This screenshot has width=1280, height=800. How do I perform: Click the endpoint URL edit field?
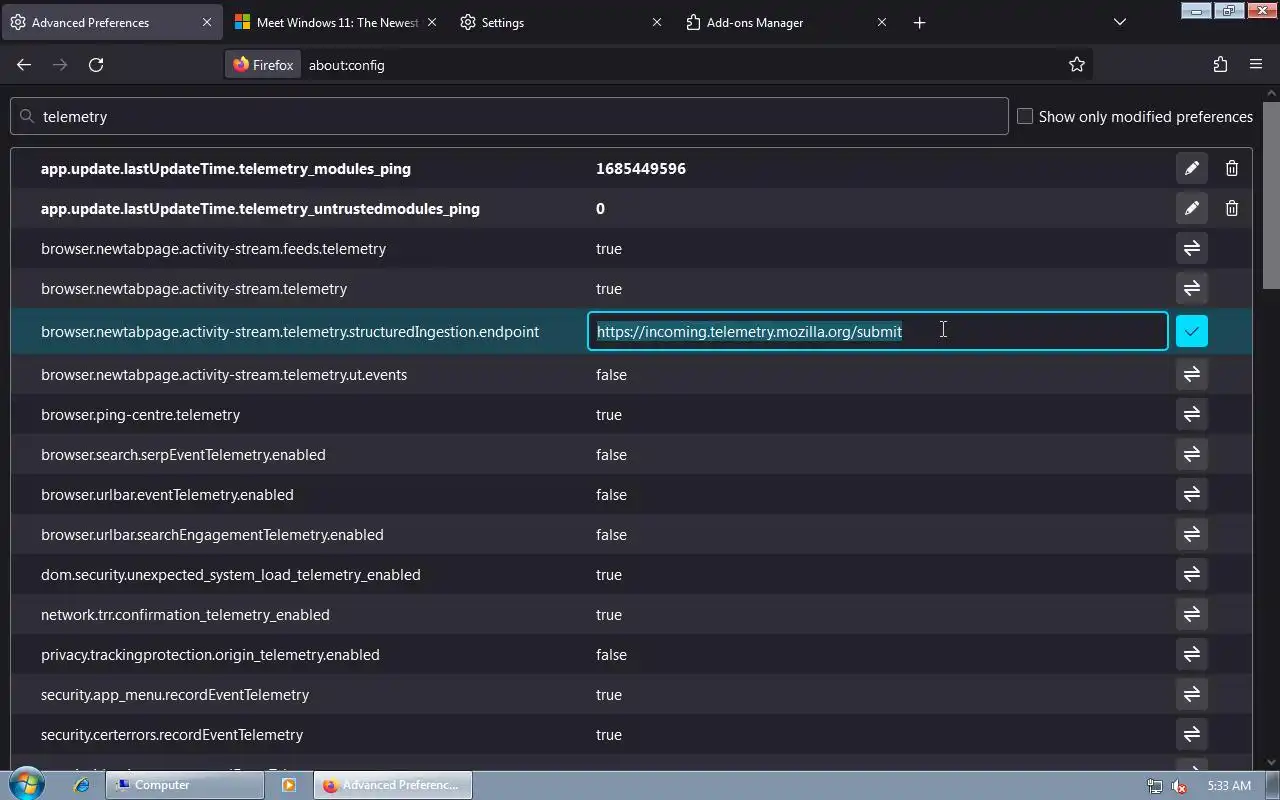pyautogui.click(x=877, y=331)
